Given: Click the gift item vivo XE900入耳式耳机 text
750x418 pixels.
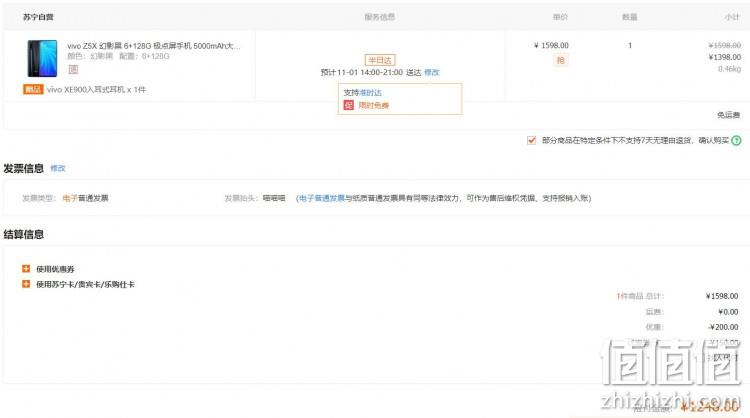Looking at the screenshot, I should (96, 89).
